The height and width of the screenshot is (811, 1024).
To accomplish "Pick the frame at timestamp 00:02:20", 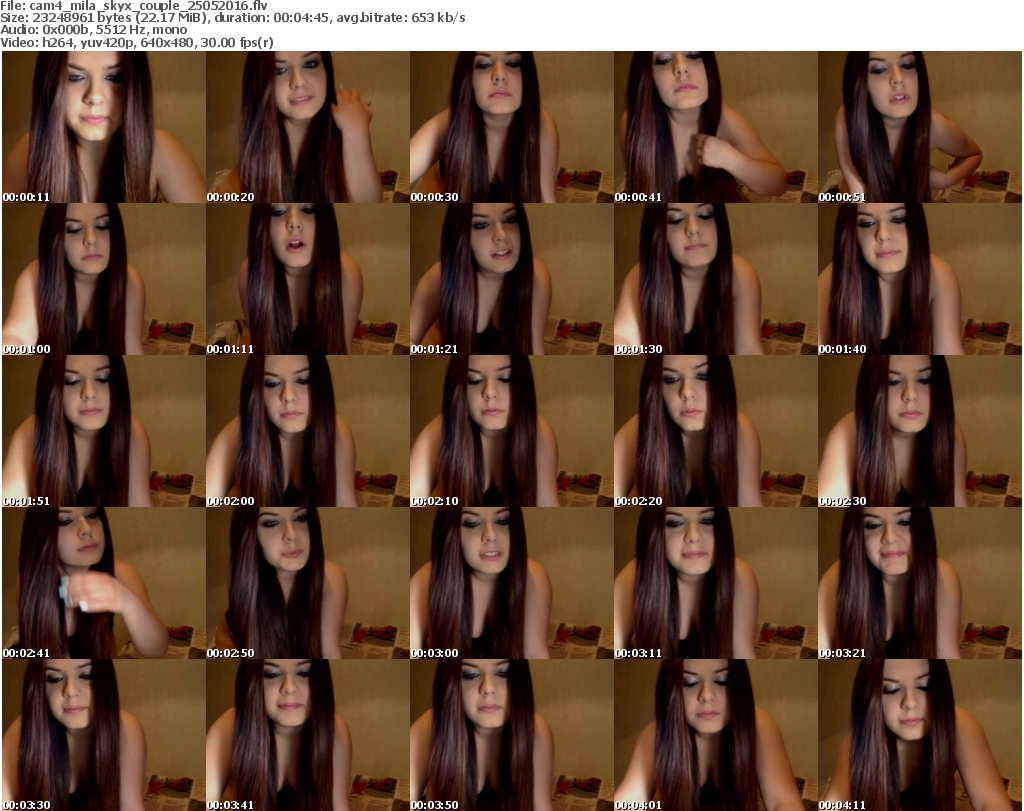I will click(x=715, y=431).
